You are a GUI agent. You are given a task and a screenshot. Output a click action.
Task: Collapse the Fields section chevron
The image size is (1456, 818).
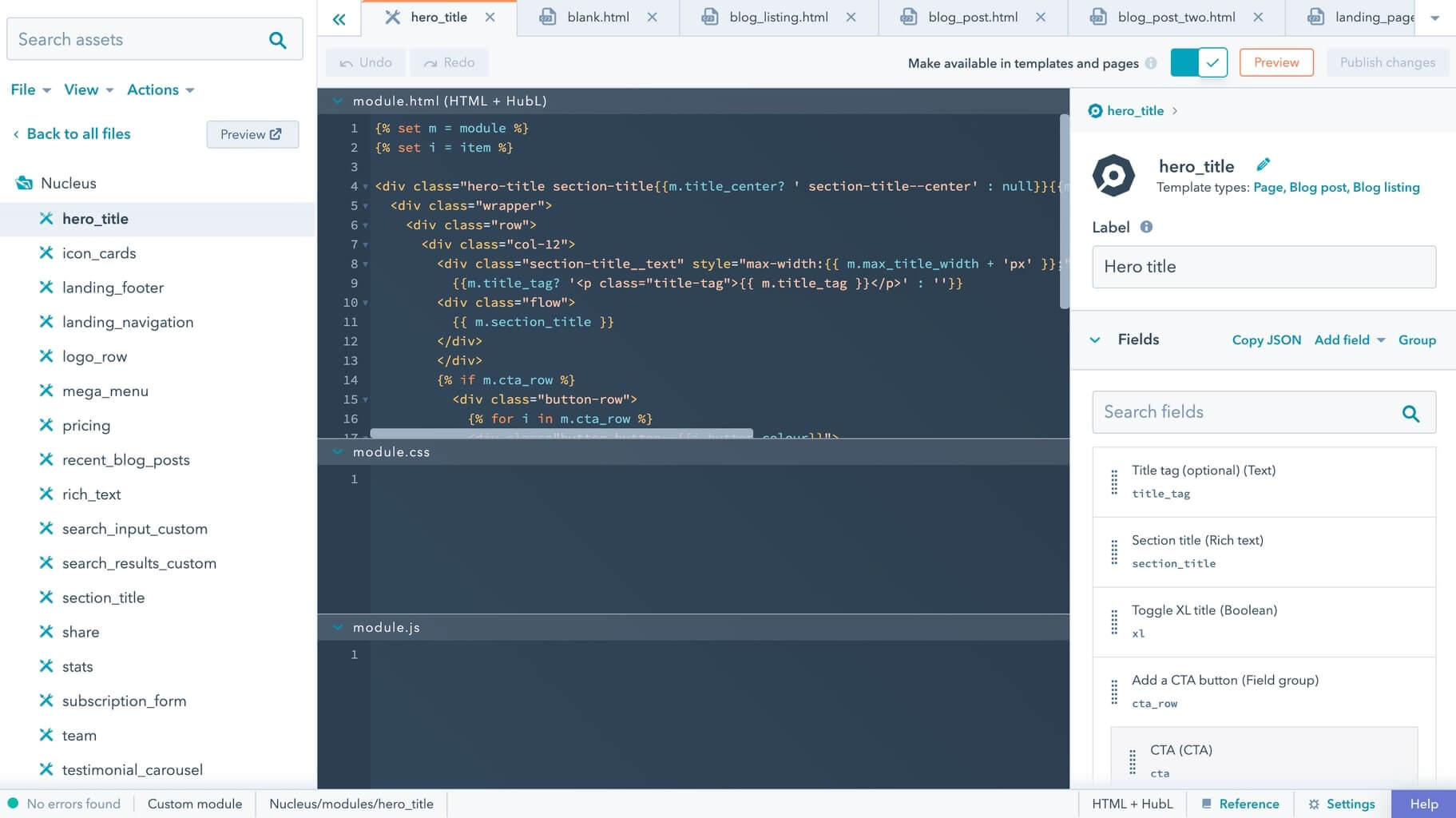[x=1095, y=340]
